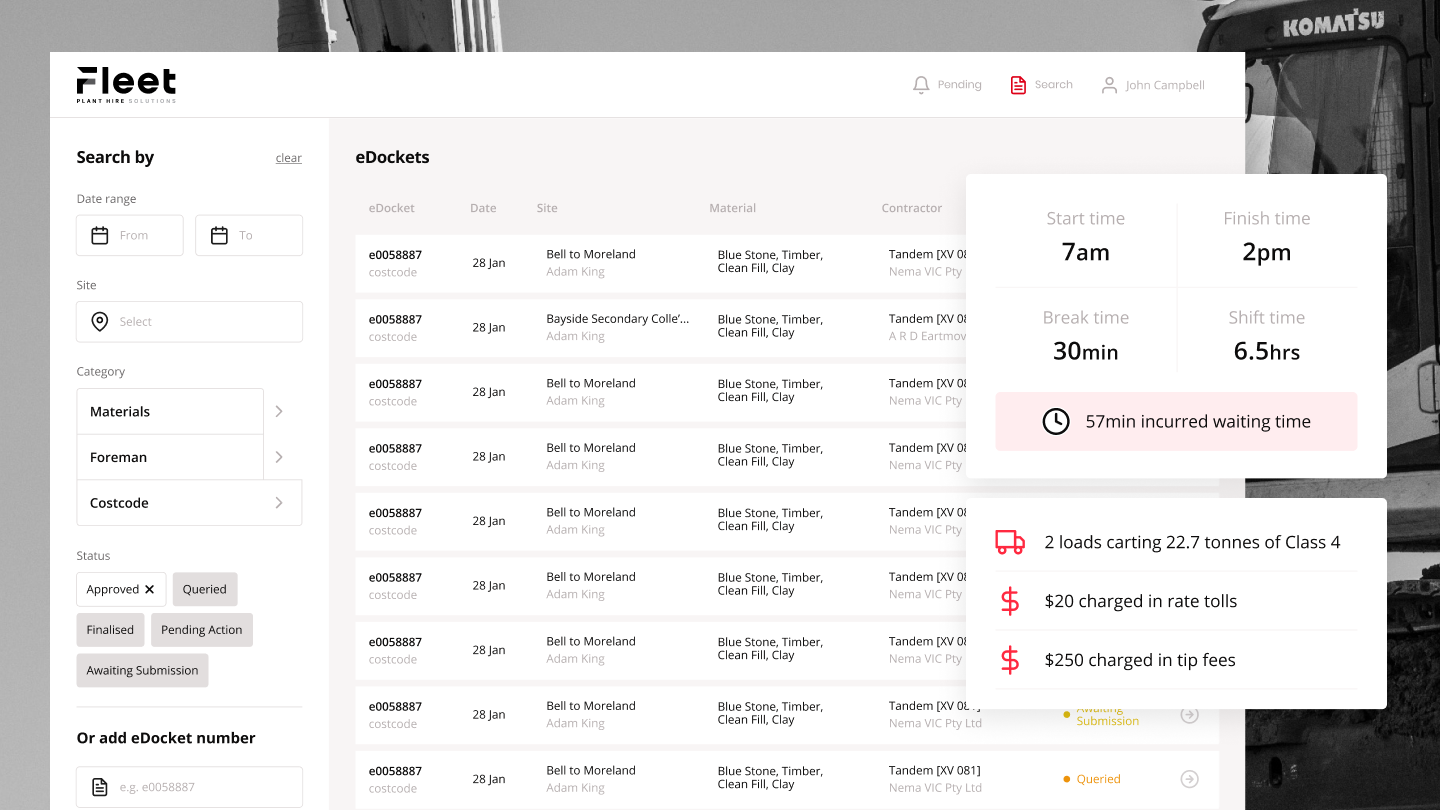Expand the Foreman category
1440x810 pixels.
(x=278, y=456)
